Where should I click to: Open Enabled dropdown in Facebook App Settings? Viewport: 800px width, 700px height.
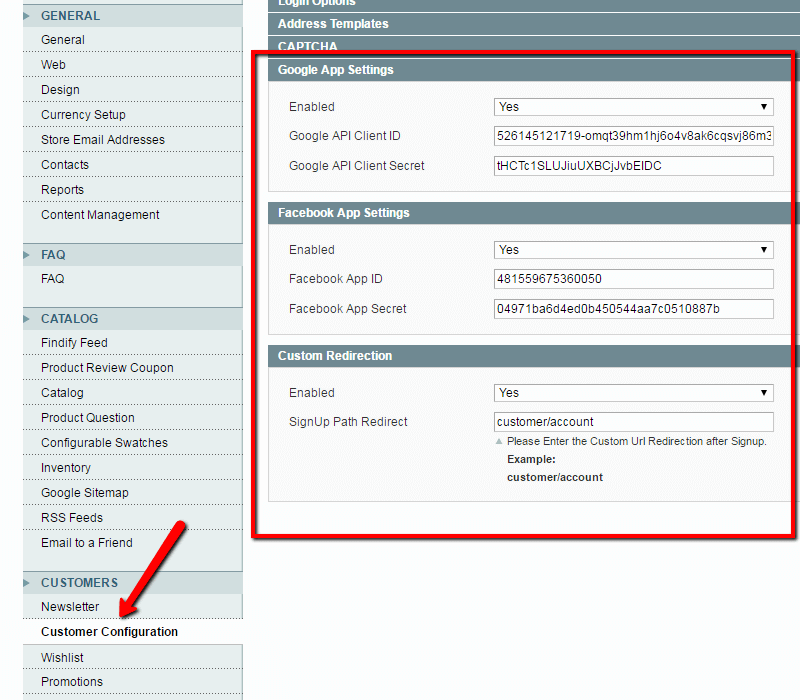[633, 250]
